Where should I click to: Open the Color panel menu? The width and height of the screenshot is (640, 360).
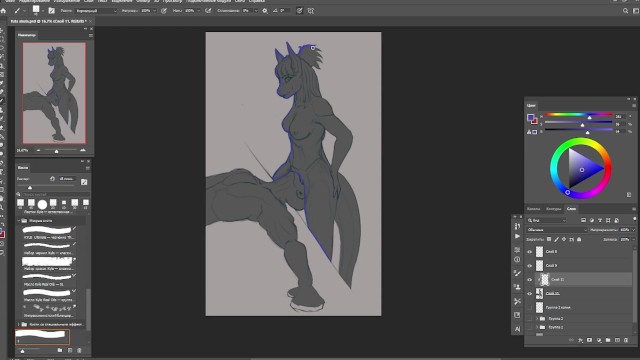[x=634, y=106]
